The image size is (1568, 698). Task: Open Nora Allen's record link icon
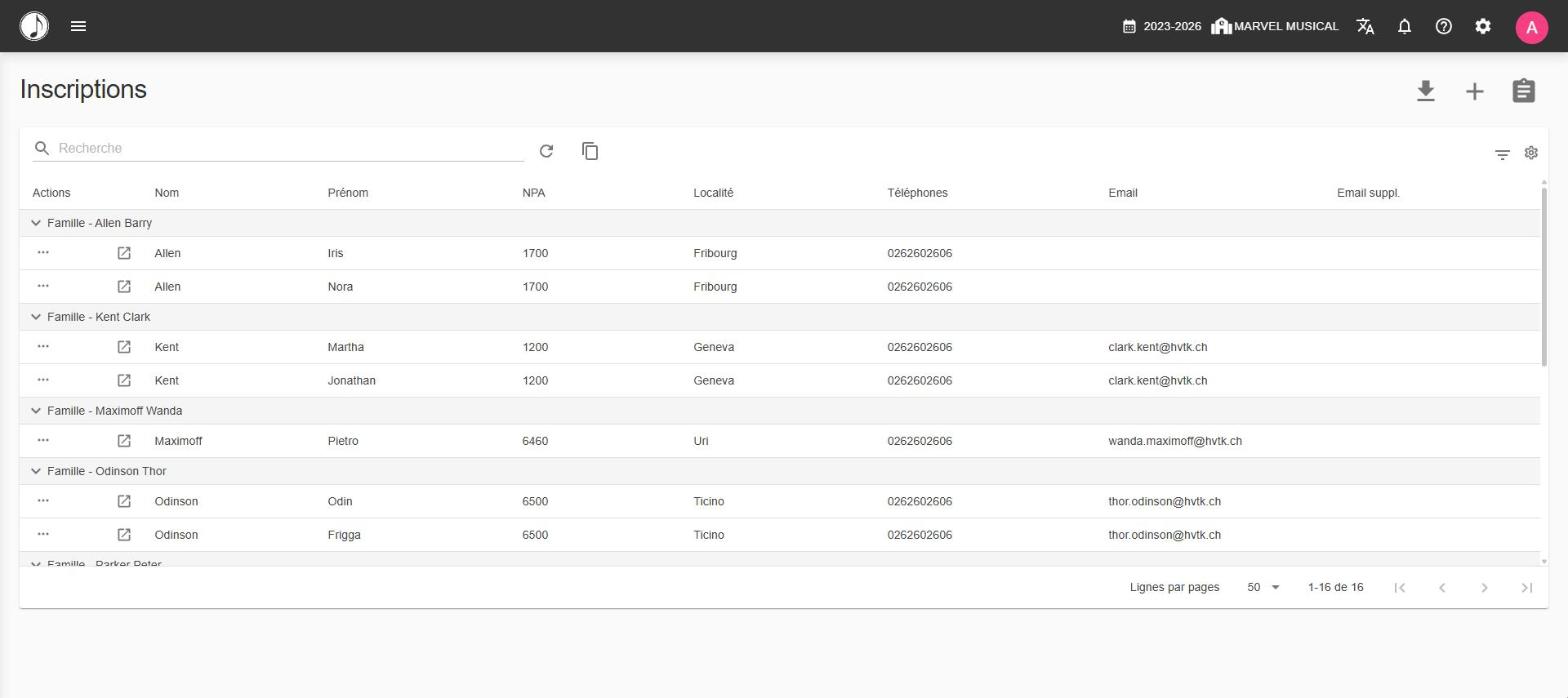pyautogui.click(x=124, y=287)
